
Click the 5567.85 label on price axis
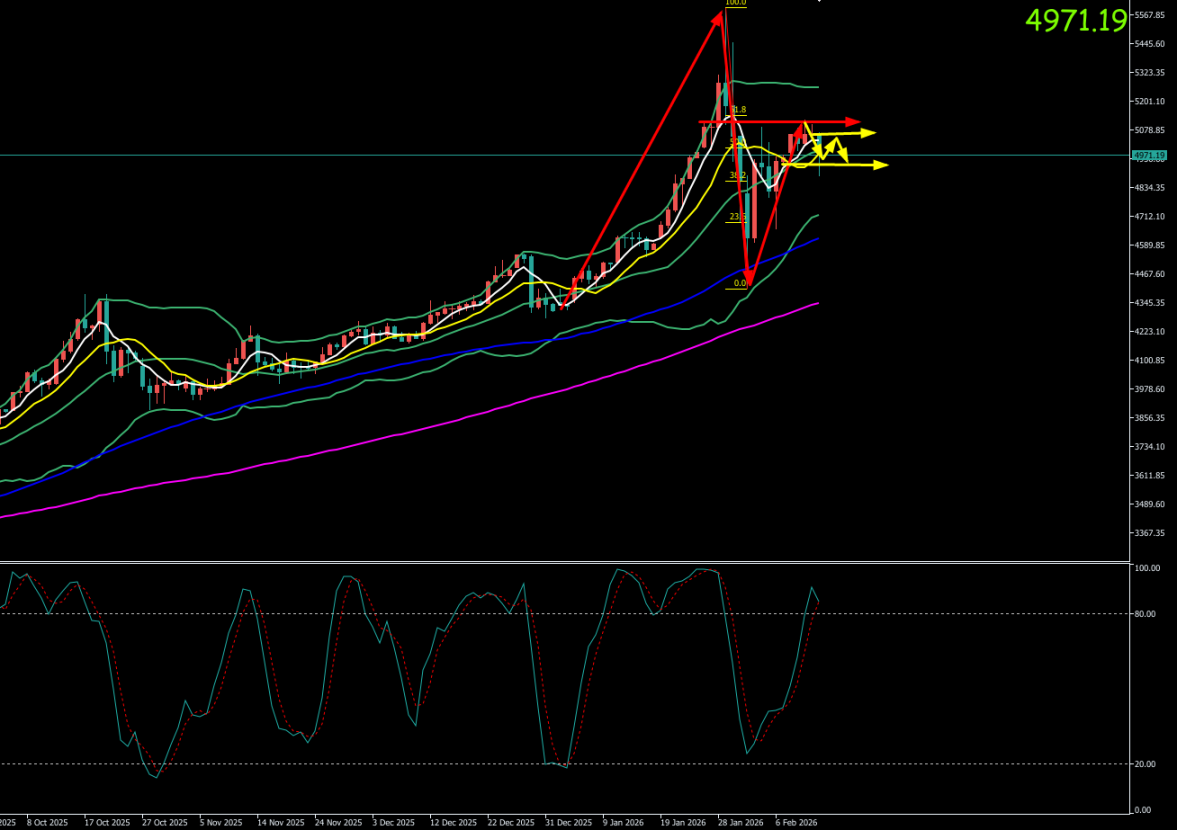pos(1150,15)
